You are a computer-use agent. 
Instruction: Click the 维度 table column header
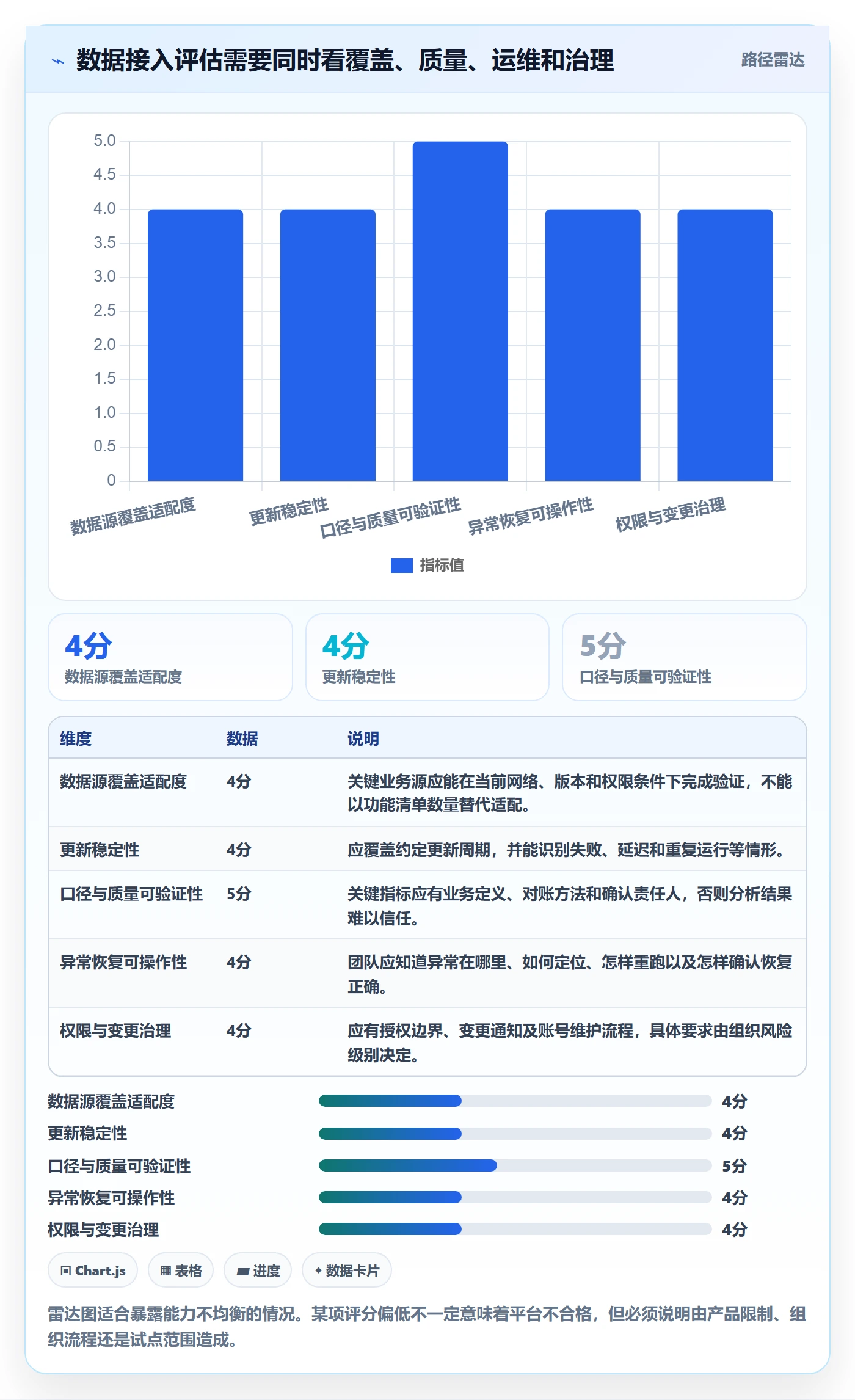[76, 738]
